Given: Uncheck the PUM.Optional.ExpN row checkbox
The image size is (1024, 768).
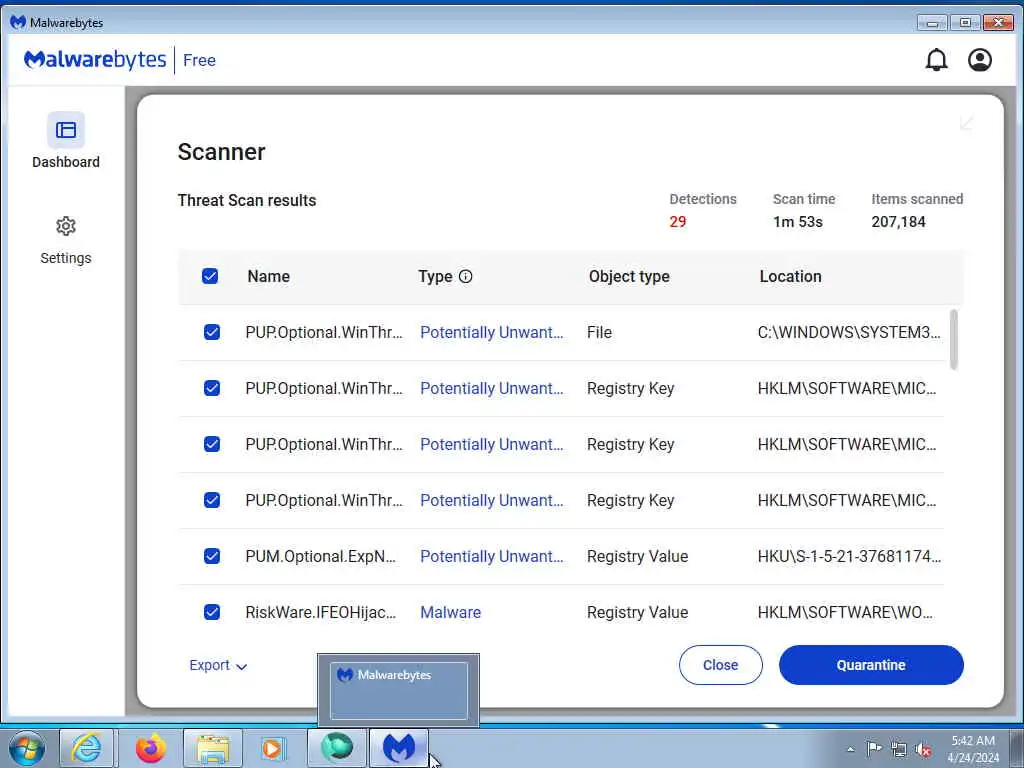Looking at the screenshot, I should click(212, 556).
